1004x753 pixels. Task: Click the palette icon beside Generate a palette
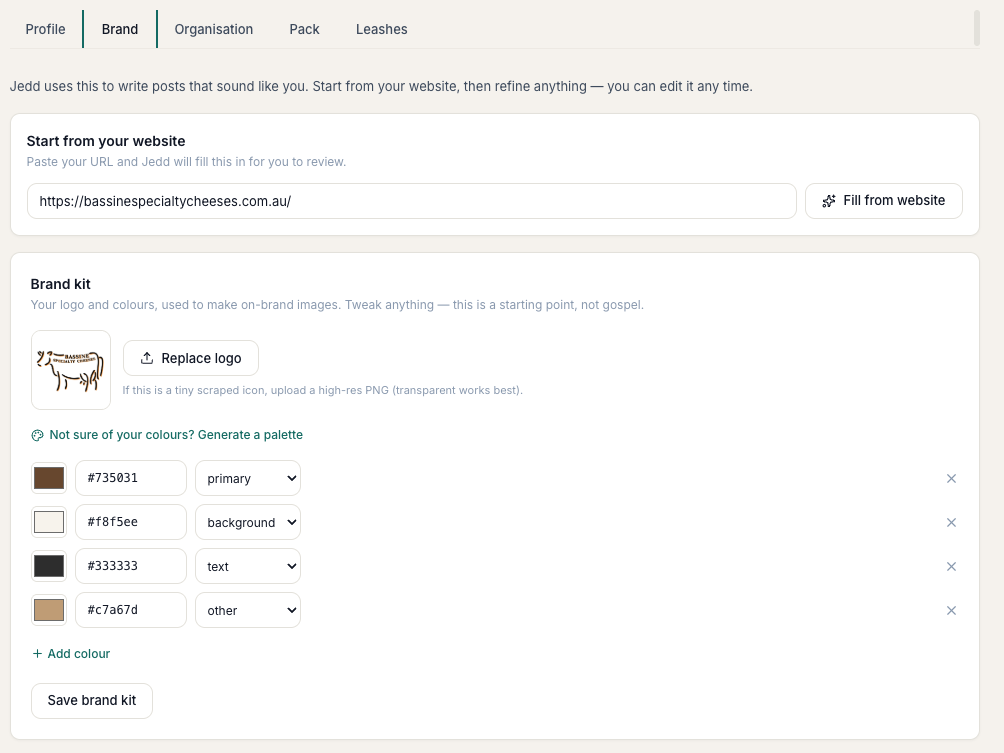(38, 435)
